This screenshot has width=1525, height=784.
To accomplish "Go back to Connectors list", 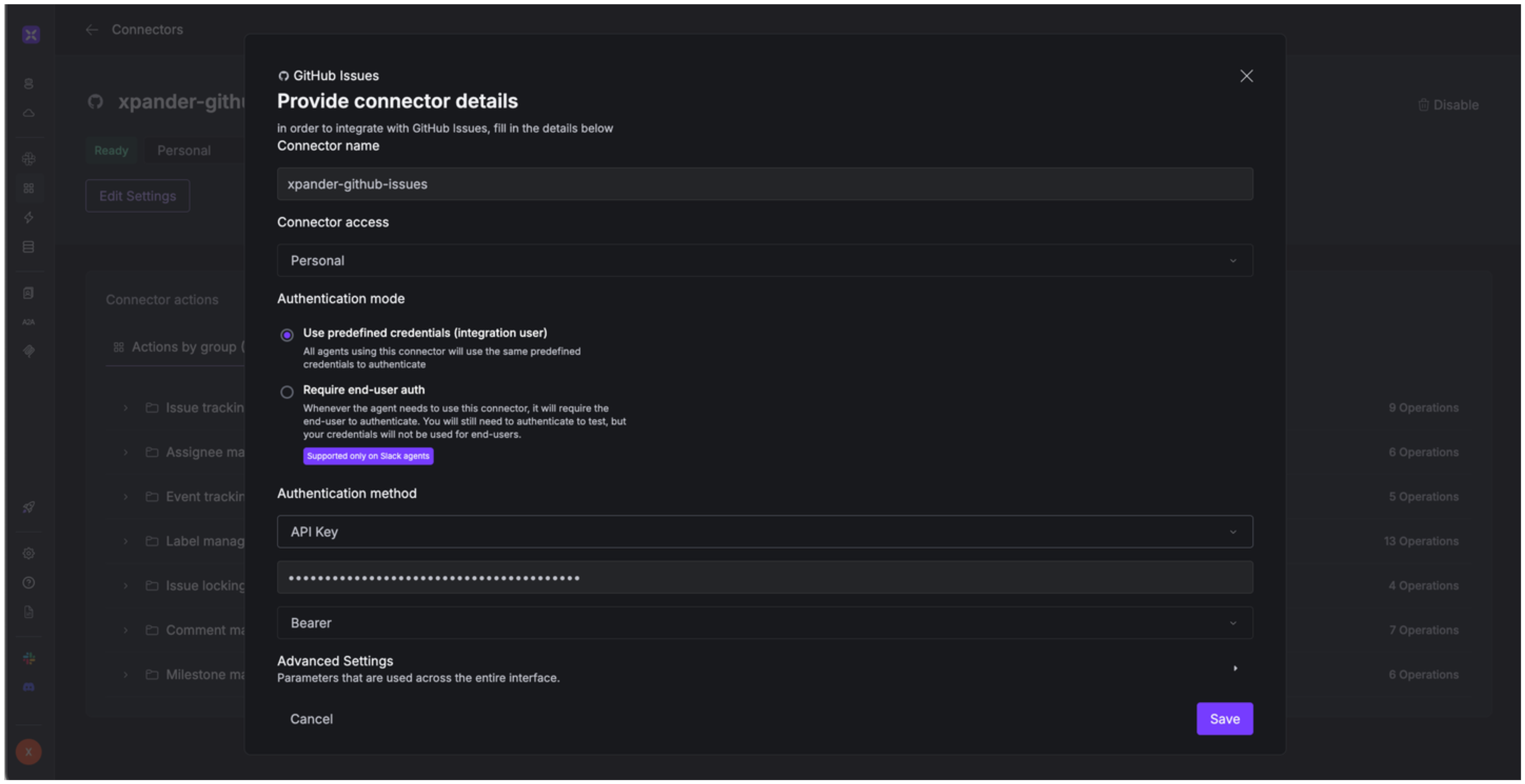I will tap(92, 29).
